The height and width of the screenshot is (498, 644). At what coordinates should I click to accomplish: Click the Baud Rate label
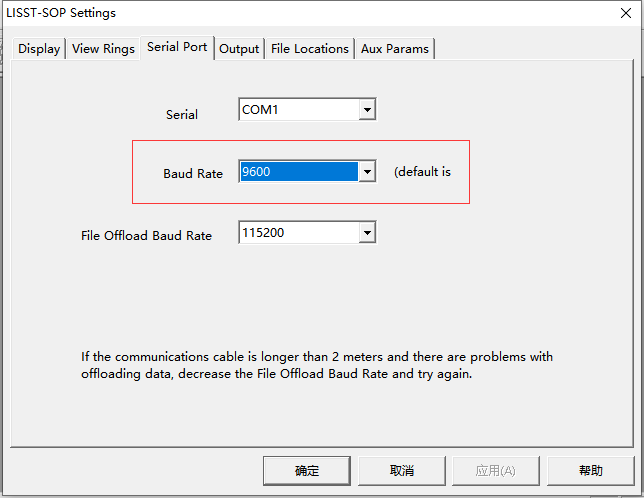coord(193,174)
